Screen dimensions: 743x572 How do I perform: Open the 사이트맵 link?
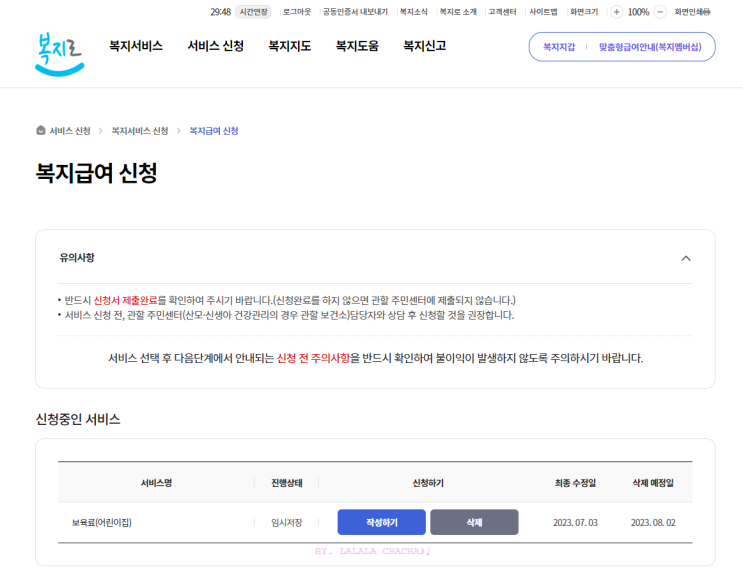tap(543, 12)
